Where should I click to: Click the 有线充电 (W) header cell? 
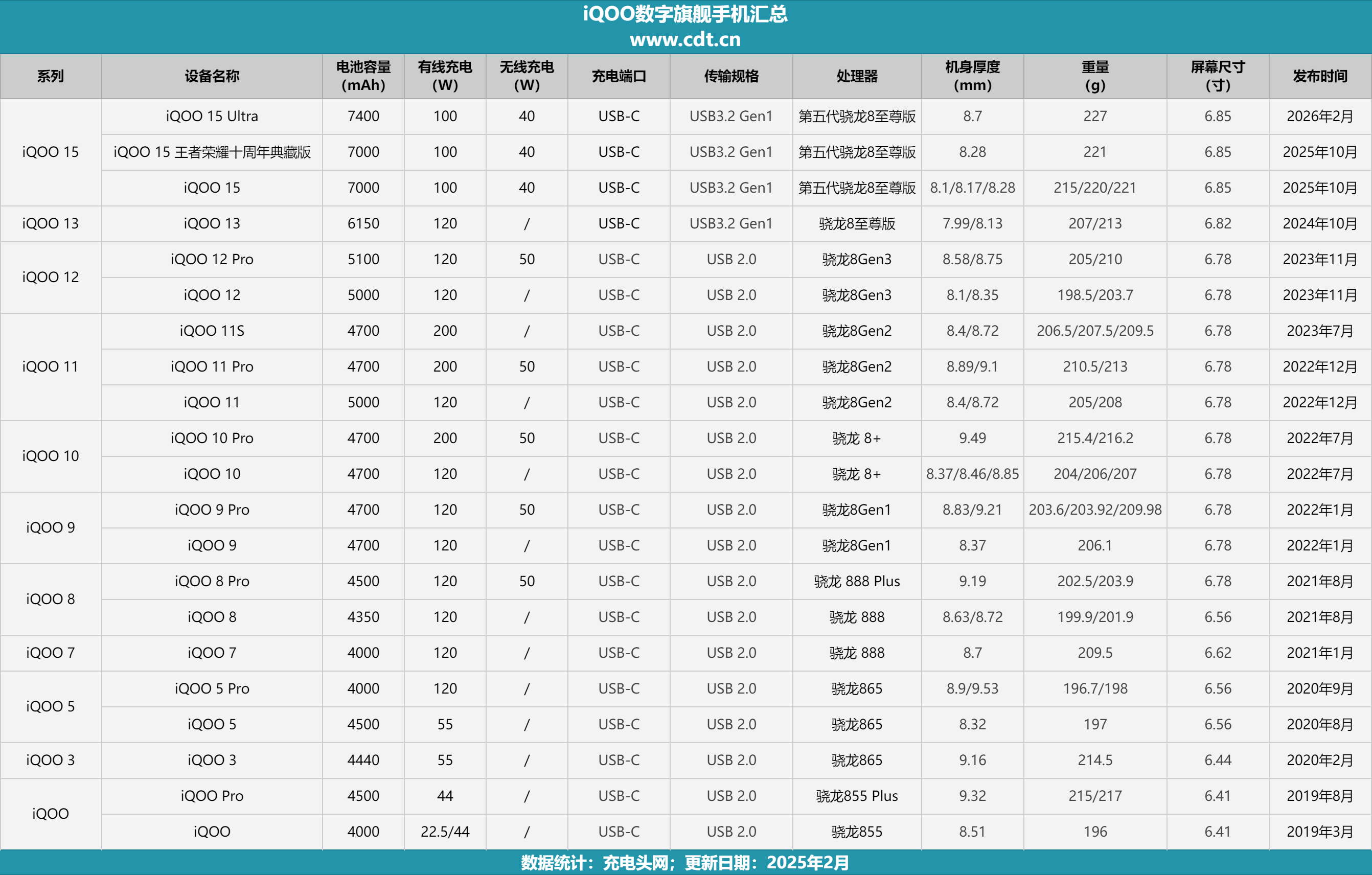[x=445, y=76]
